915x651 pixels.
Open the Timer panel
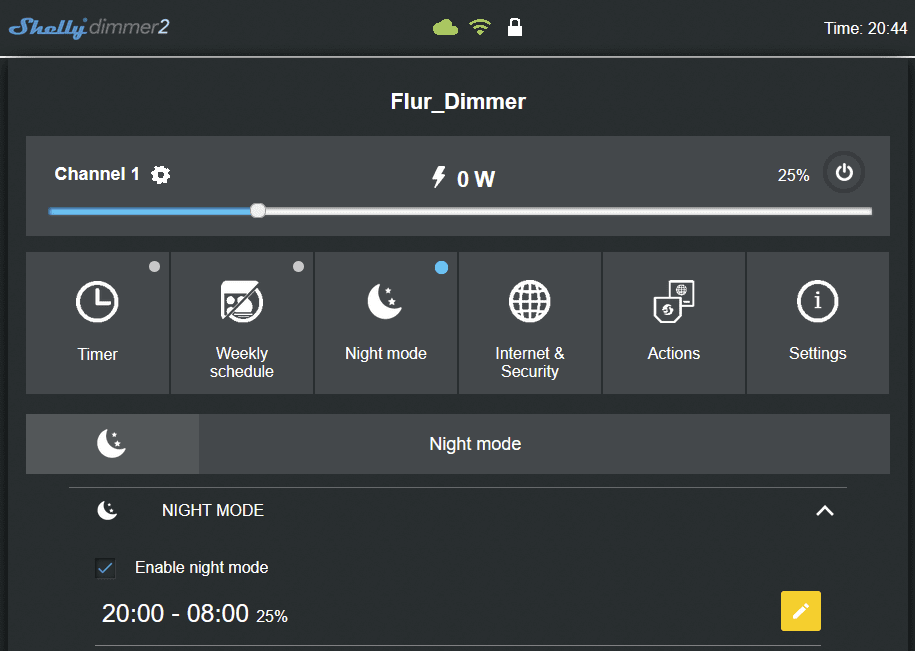(x=98, y=322)
